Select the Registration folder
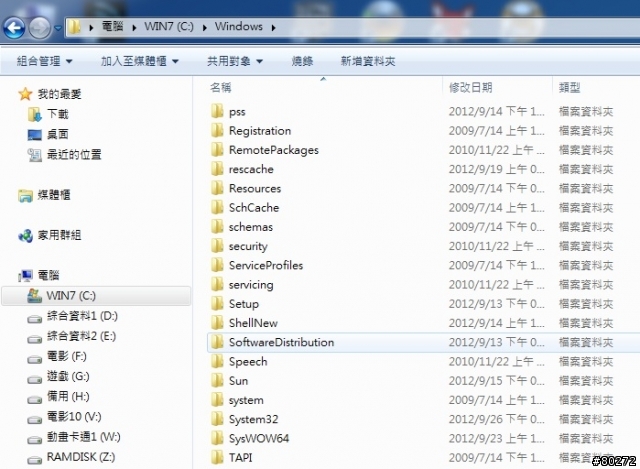This screenshot has width=640, height=469. pos(251,131)
